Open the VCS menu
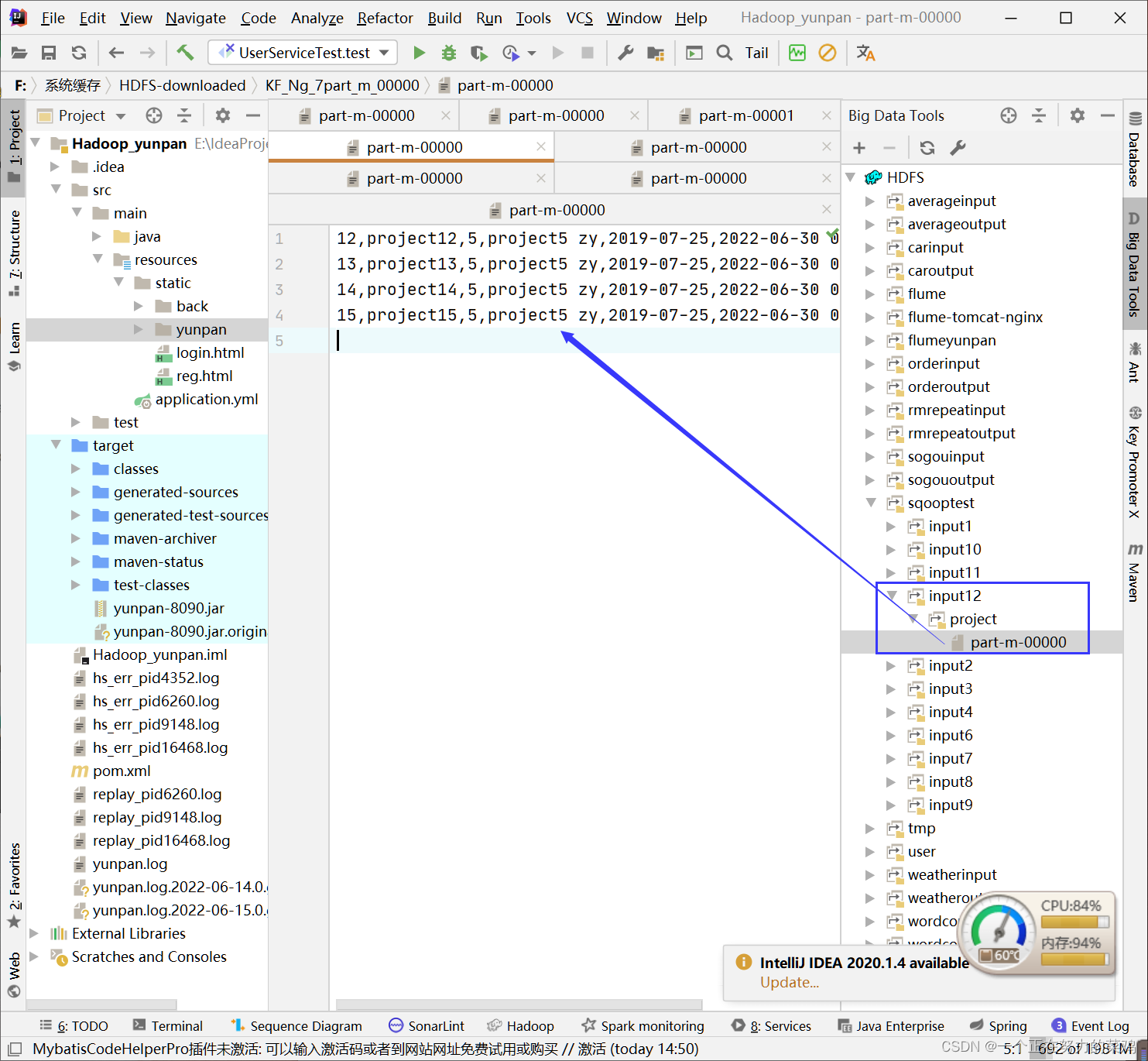The image size is (1148, 1061). click(x=579, y=18)
